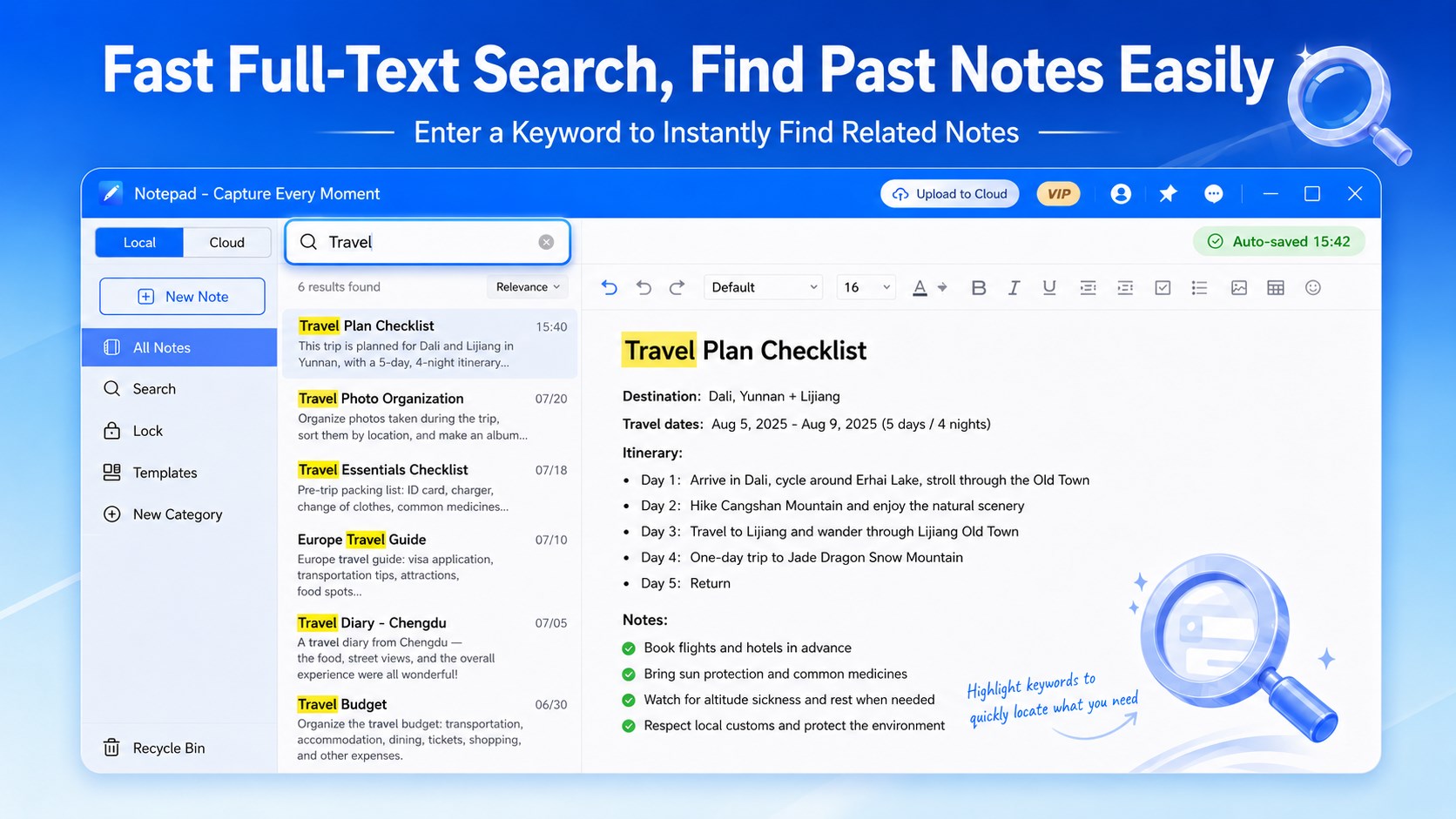Increase text indent

point(1125,287)
